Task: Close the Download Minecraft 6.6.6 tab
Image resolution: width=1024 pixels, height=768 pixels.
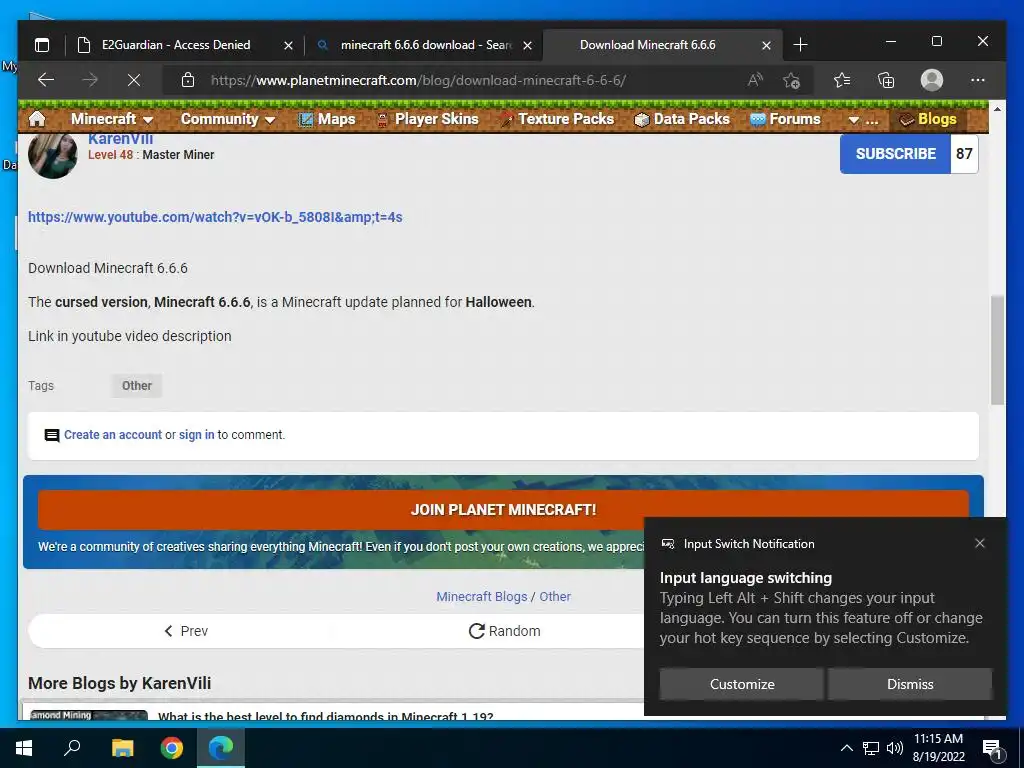Action: coord(767,45)
